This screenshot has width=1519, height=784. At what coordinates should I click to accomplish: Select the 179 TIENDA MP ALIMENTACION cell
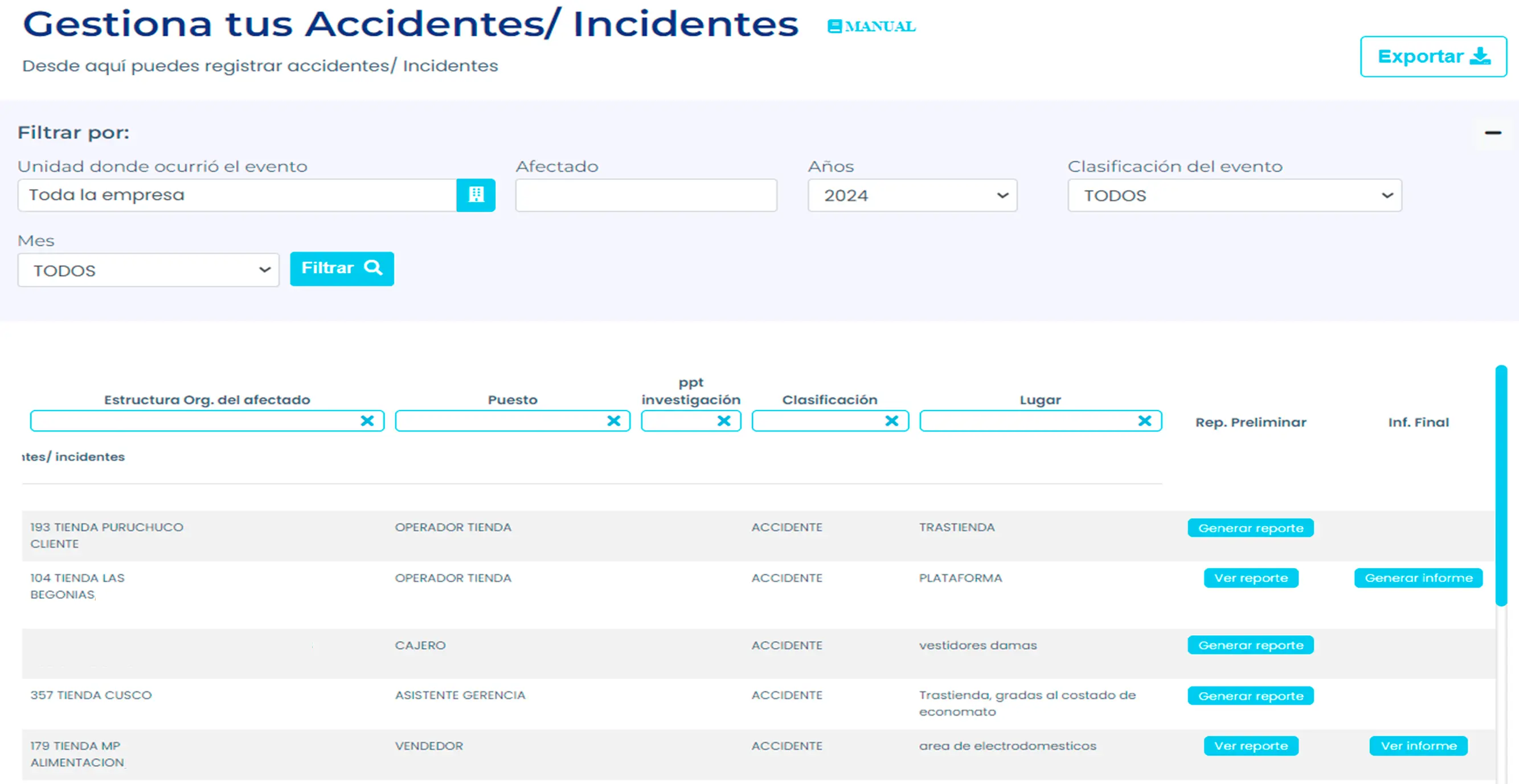click(77, 754)
